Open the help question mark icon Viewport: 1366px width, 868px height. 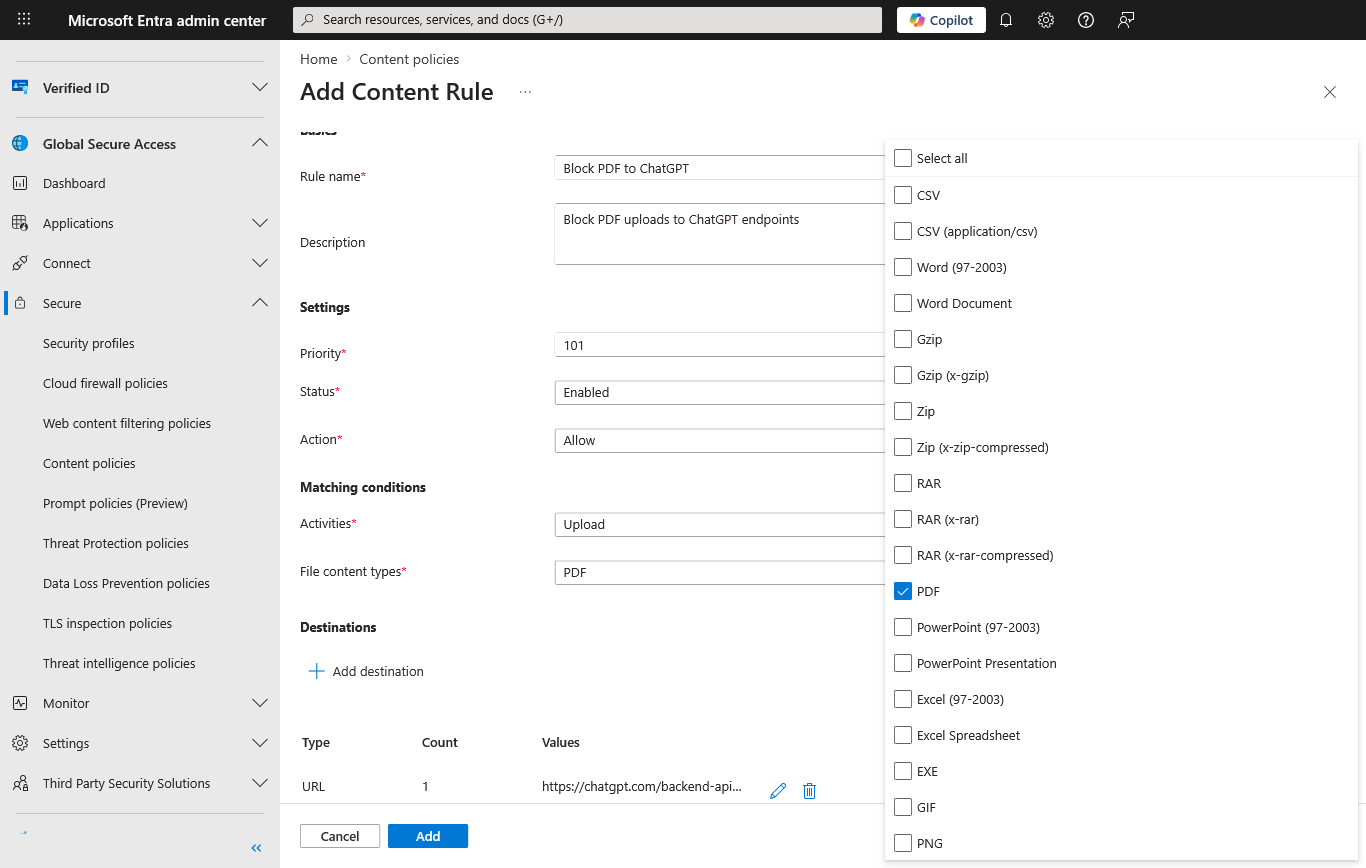click(x=1085, y=20)
